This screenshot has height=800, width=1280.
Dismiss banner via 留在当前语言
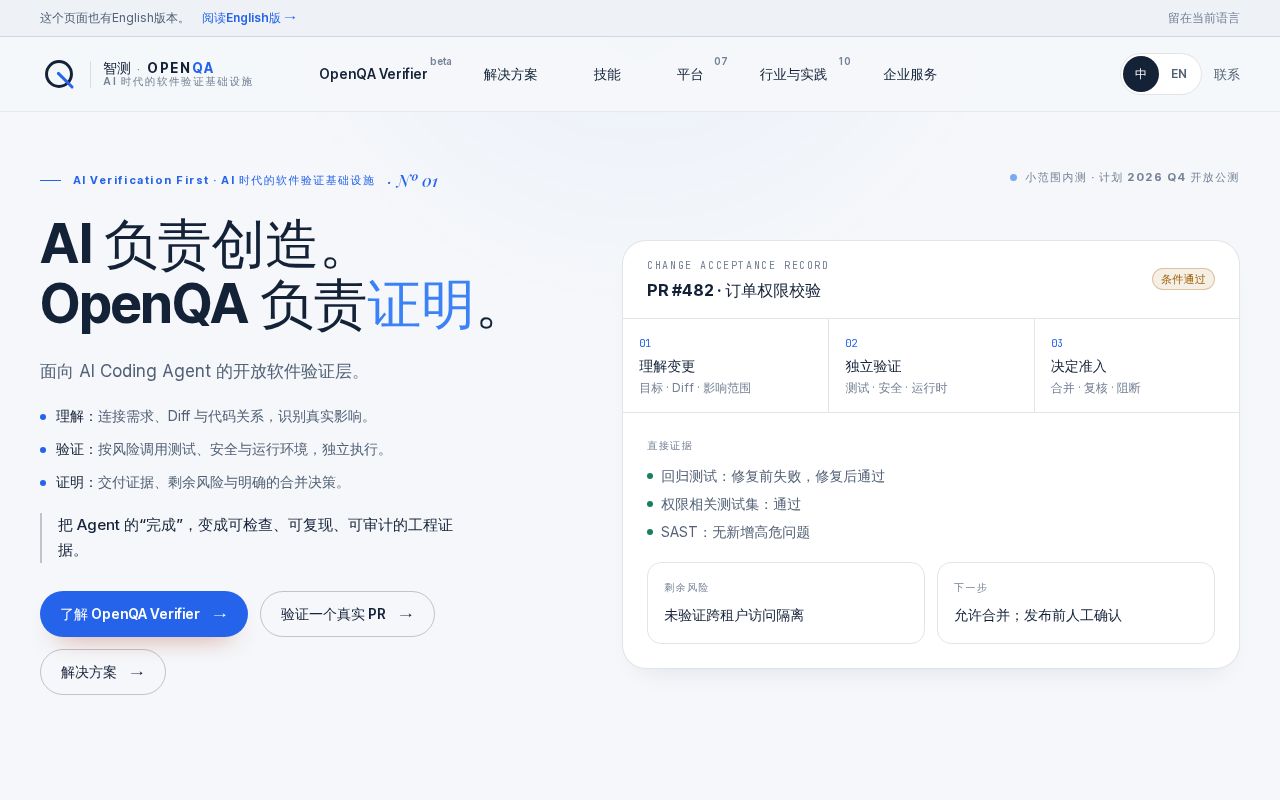pyautogui.click(x=1204, y=18)
